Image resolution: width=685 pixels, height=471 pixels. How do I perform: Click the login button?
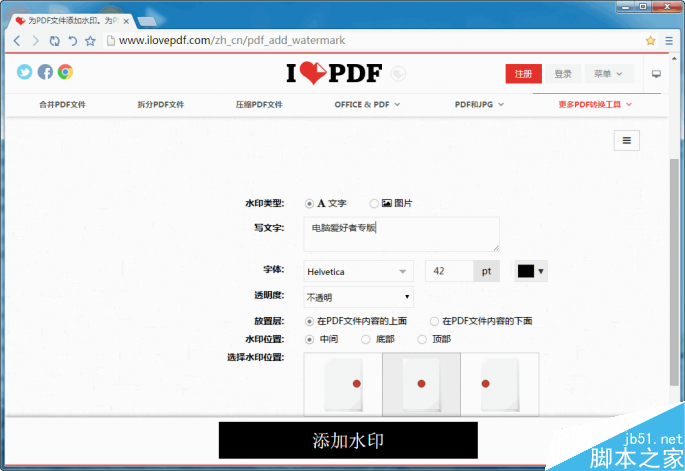point(563,74)
